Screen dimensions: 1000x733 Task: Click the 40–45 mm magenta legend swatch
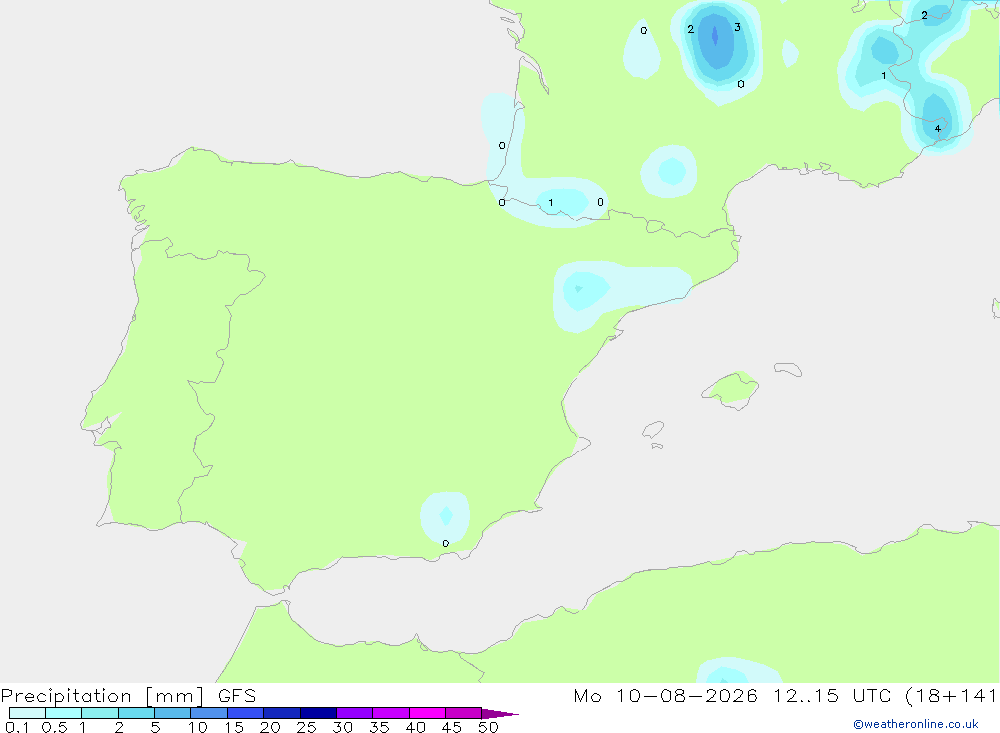[427, 713]
